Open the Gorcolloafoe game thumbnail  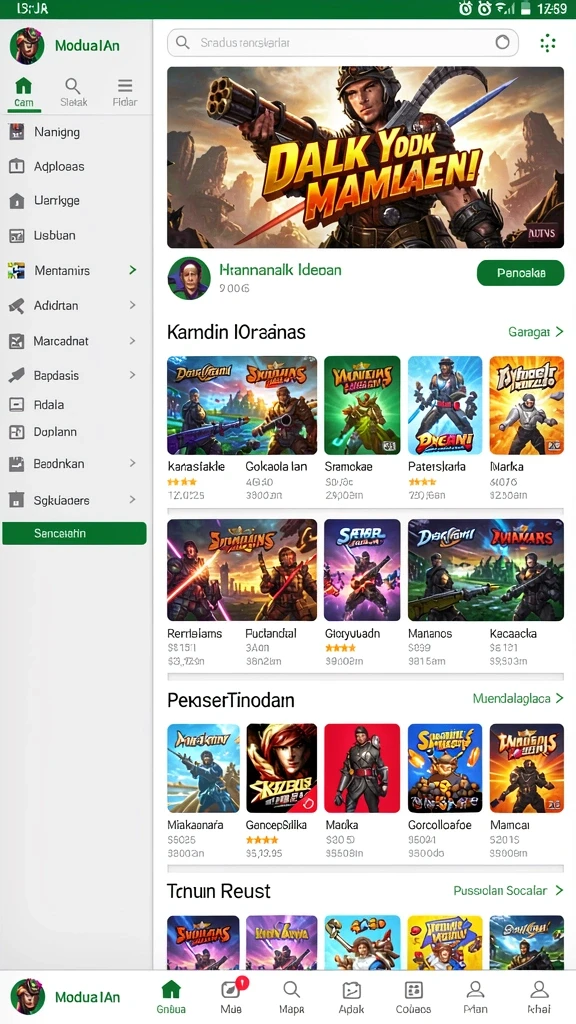(x=445, y=768)
